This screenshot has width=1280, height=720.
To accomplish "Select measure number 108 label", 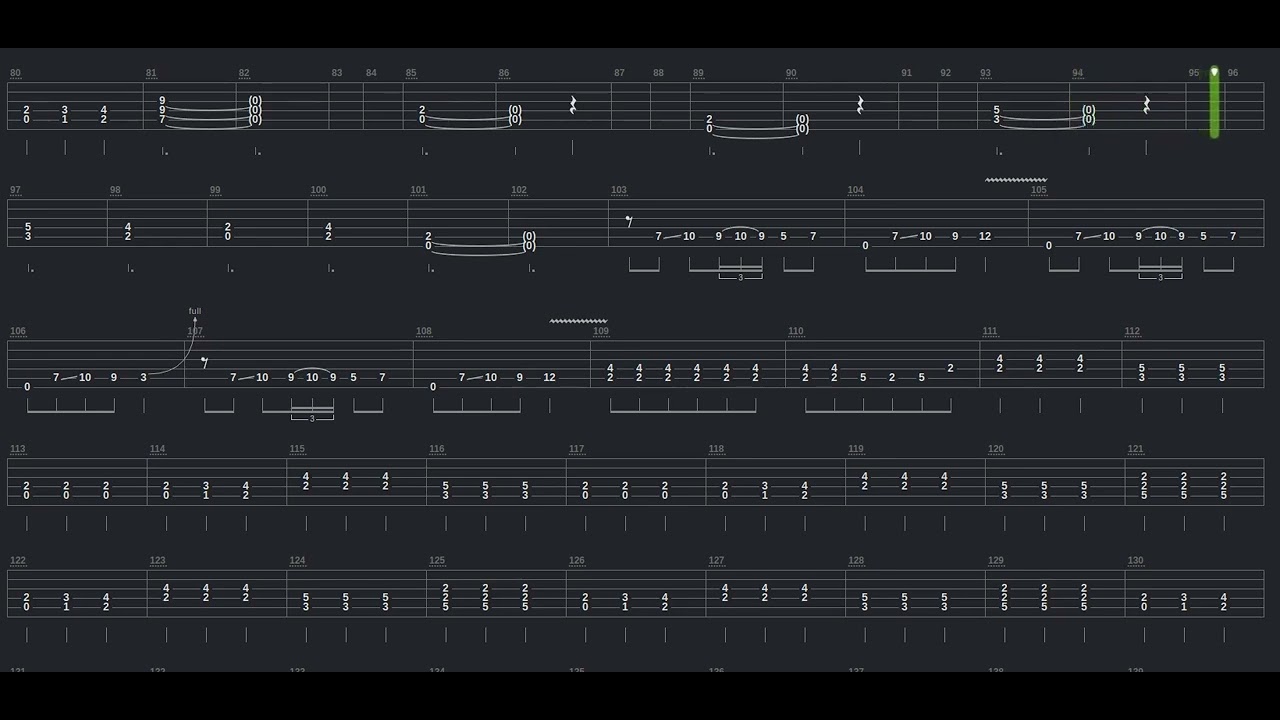I will point(424,331).
